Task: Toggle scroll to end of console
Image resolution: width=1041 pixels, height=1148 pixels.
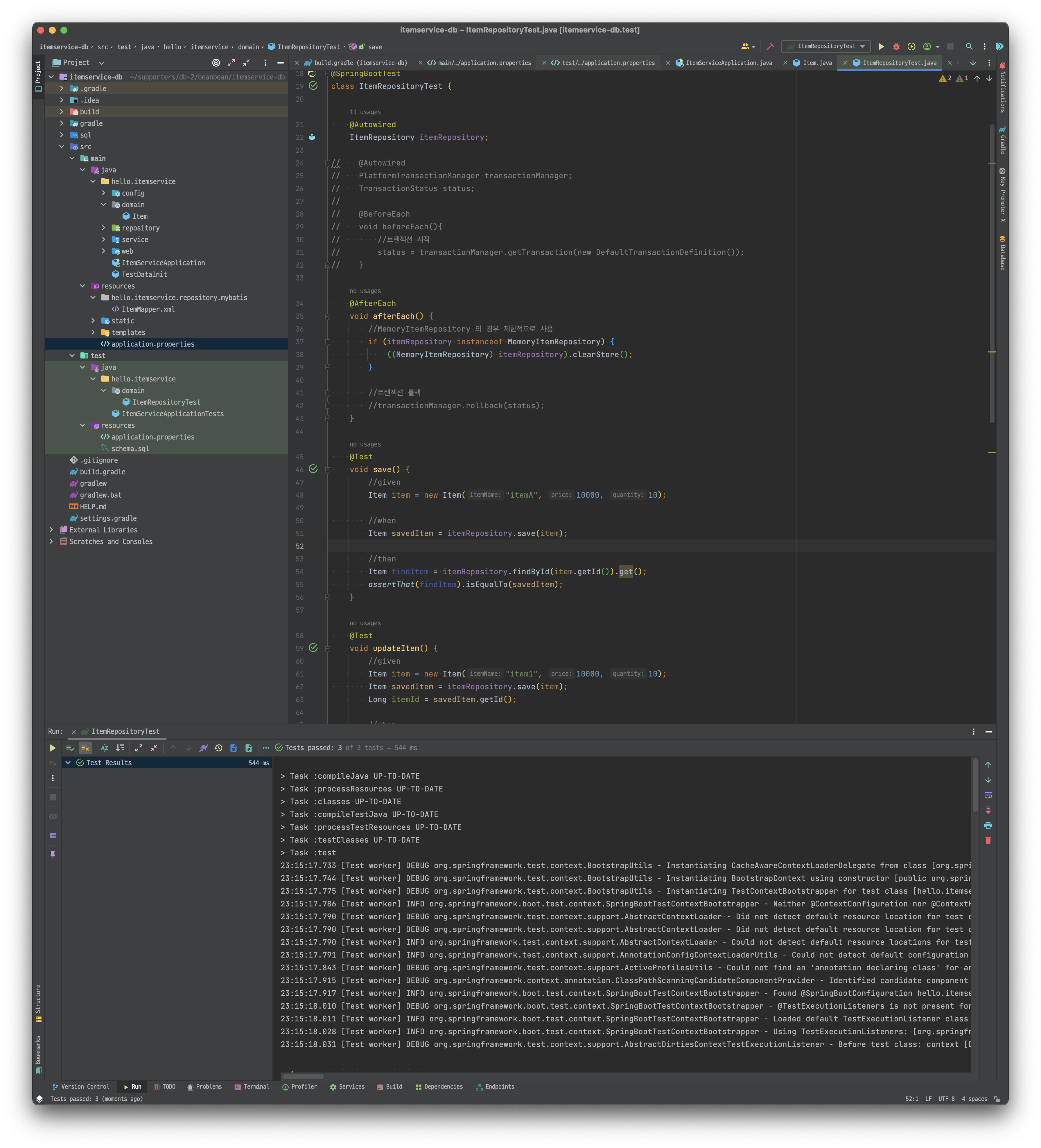Action: (x=988, y=810)
